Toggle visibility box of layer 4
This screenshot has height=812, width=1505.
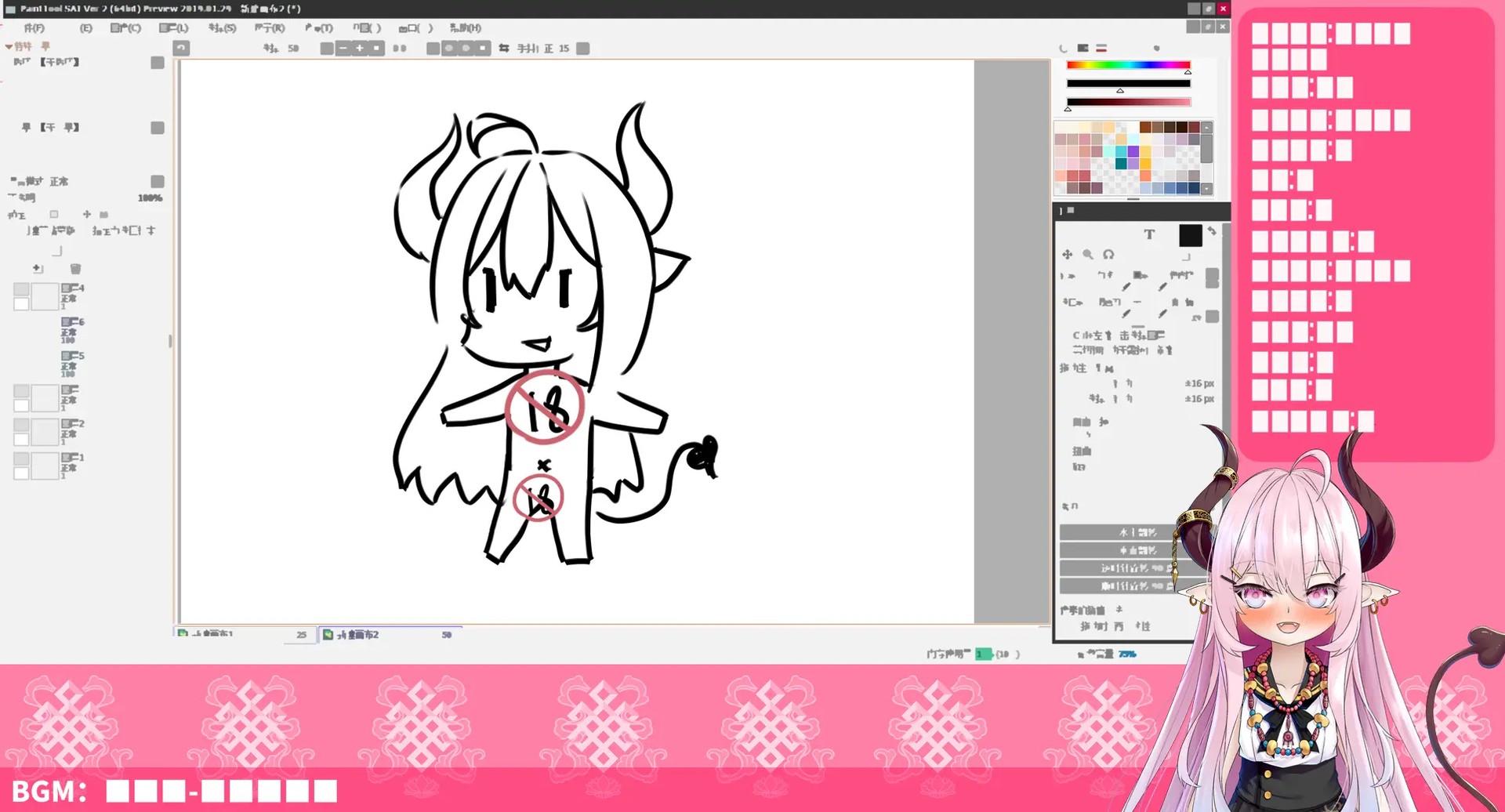21,289
